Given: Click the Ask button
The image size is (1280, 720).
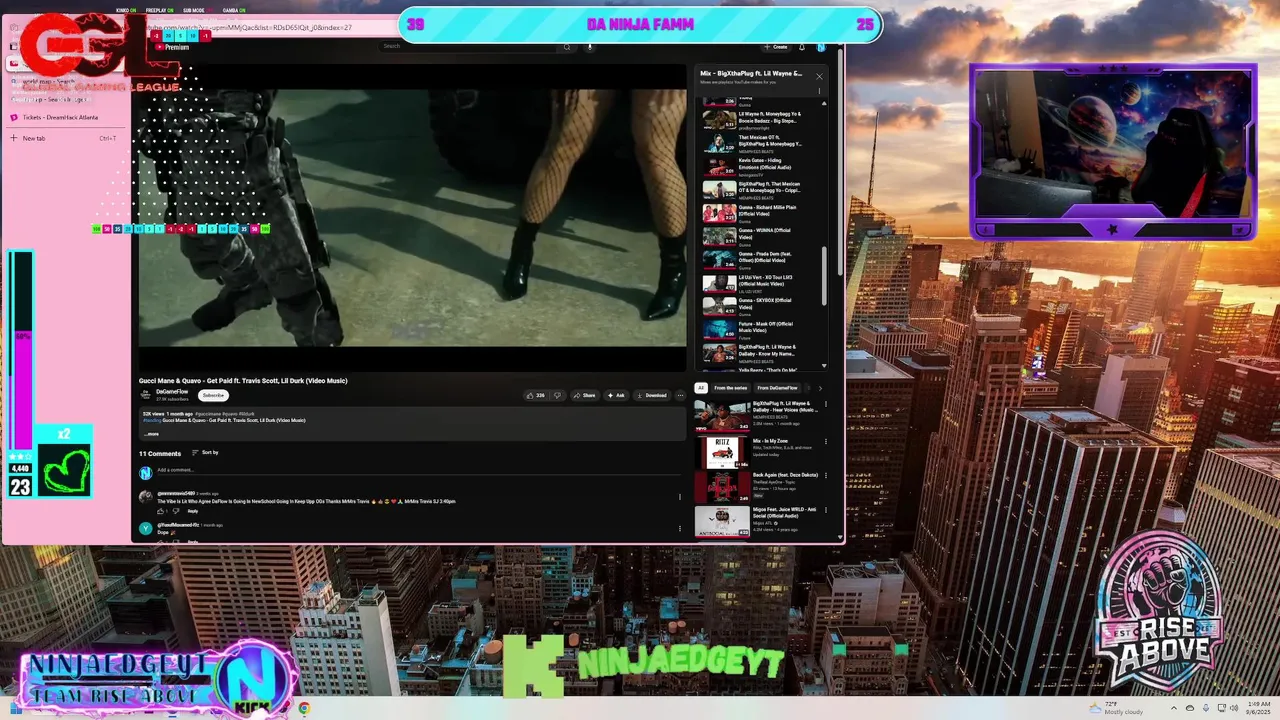Looking at the screenshot, I should (616, 395).
